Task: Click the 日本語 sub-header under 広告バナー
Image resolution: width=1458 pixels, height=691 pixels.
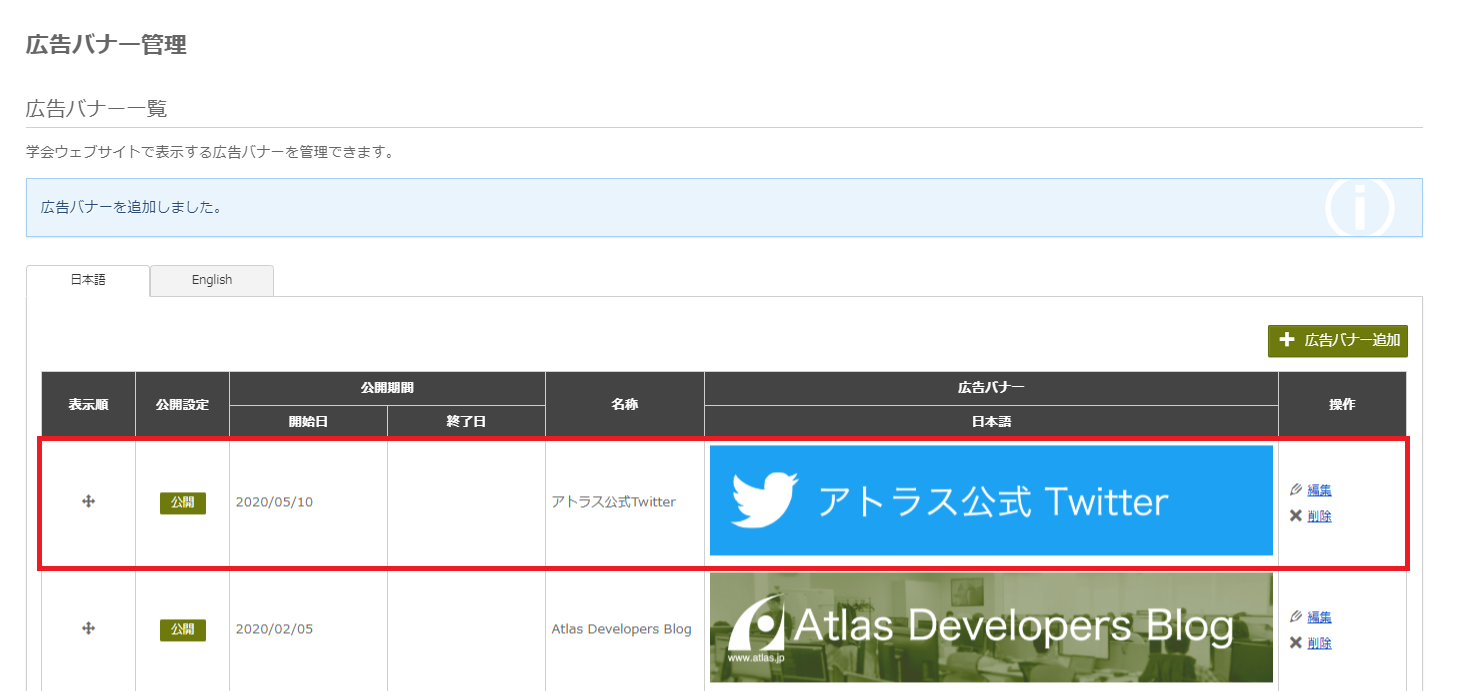Action: pos(991,422)
